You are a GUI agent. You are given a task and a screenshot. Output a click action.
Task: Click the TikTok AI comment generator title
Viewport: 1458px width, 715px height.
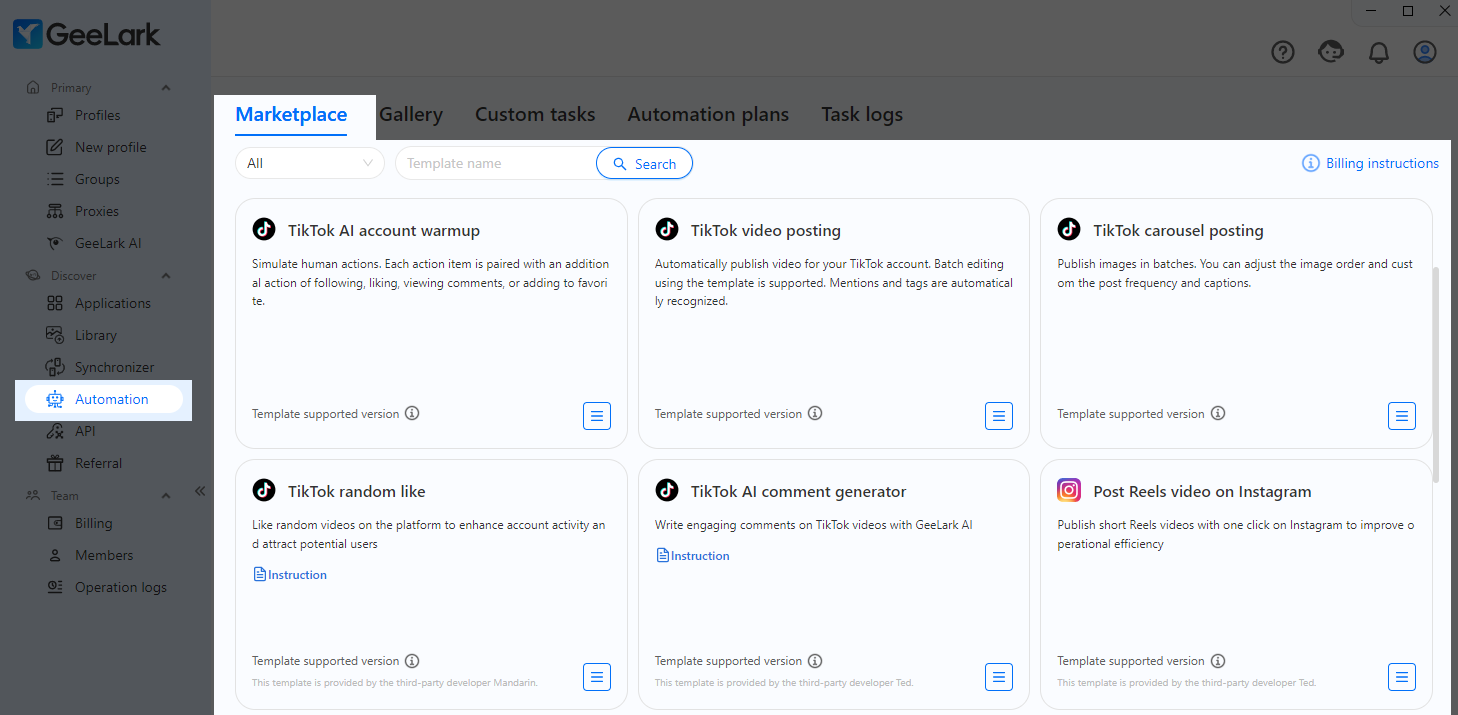pos(799,491)
